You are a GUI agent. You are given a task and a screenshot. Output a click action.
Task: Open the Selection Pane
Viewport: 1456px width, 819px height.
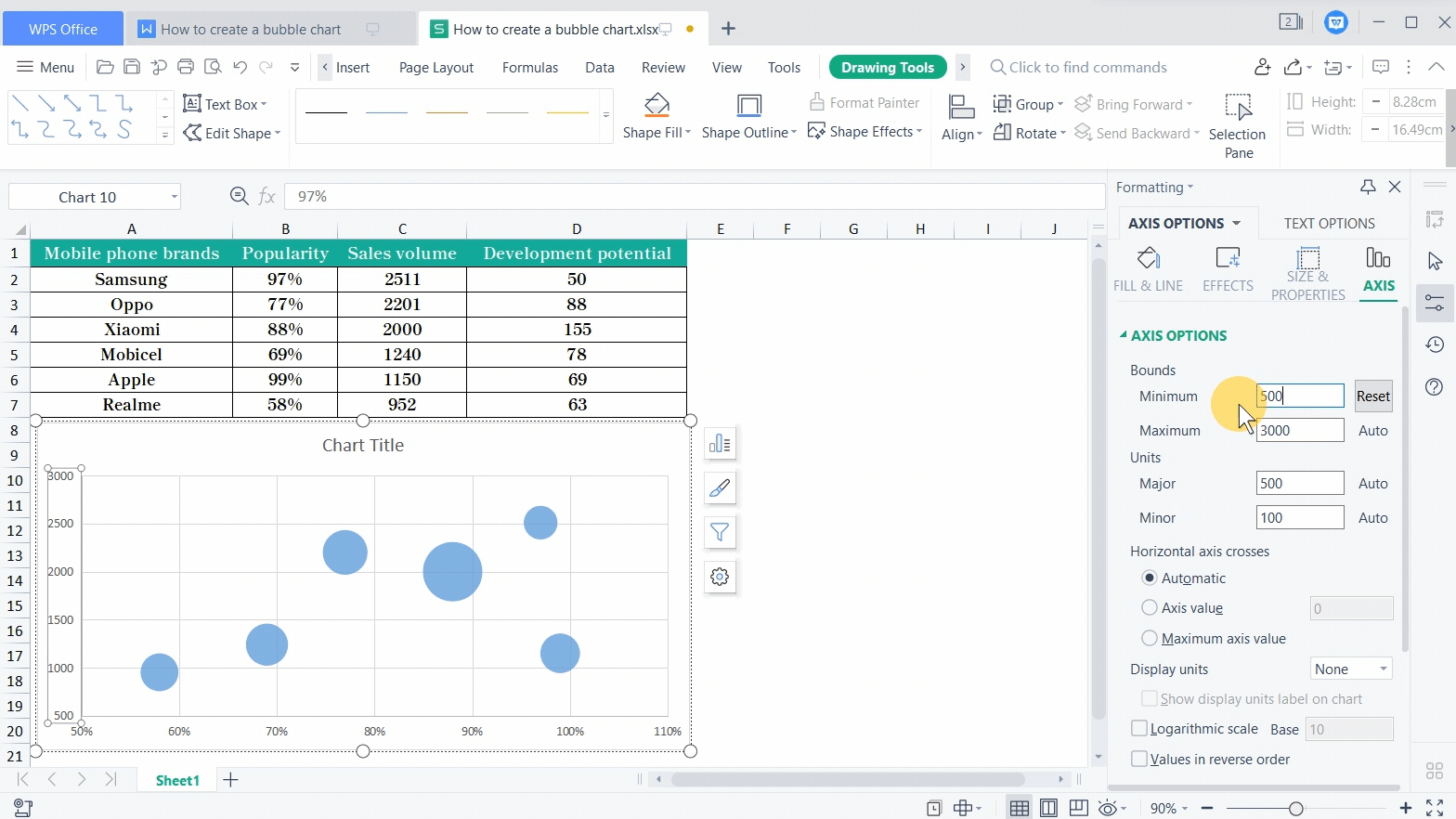[x=1238, y=125]
